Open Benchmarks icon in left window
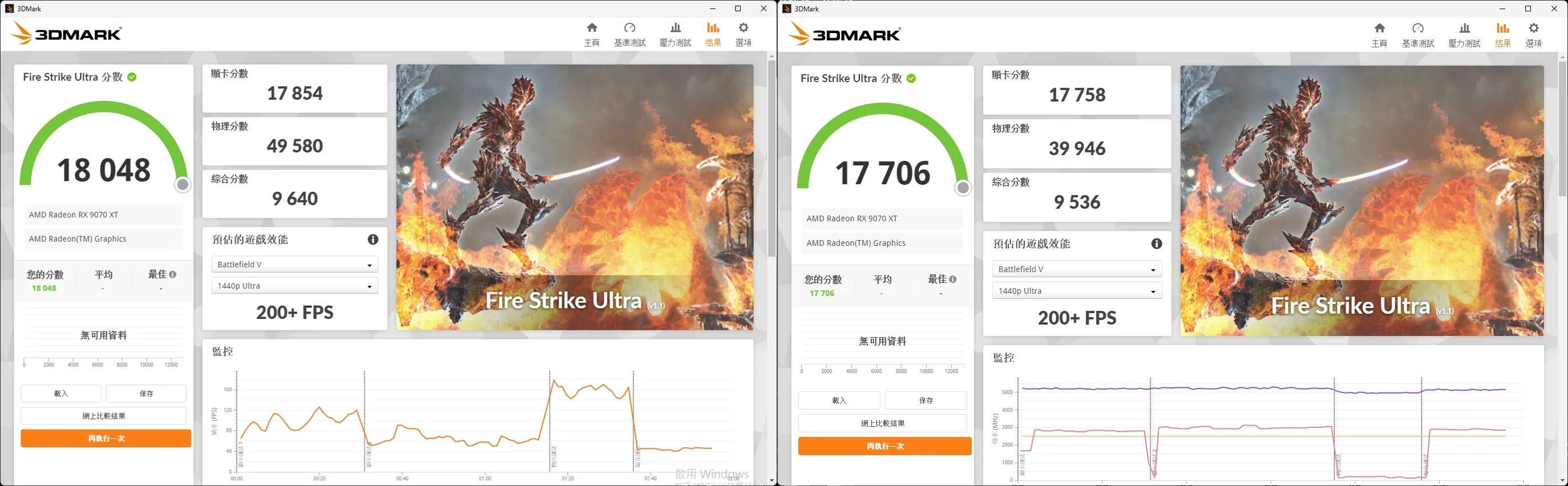The width and height of the screenshot is (1568, 486). 629,28
